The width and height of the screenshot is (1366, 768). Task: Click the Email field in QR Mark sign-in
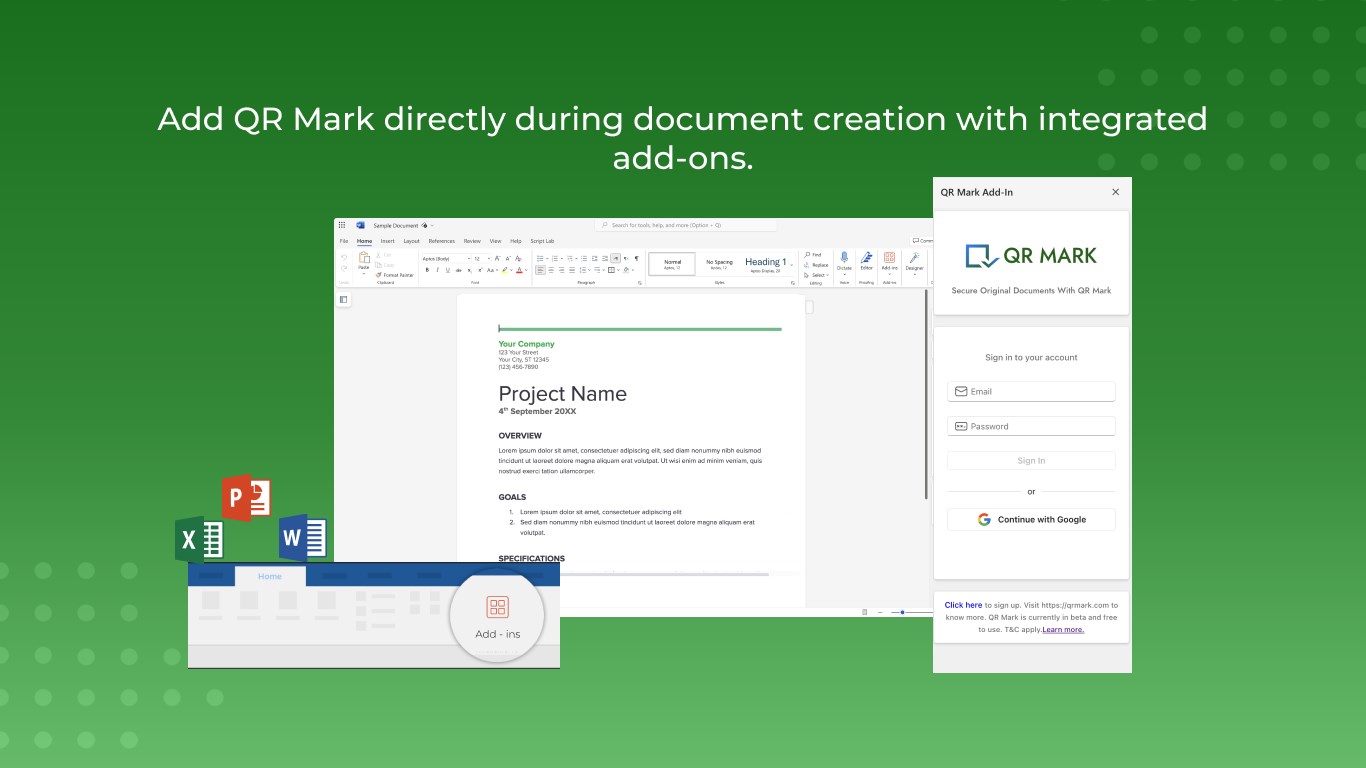point(1031,391)
